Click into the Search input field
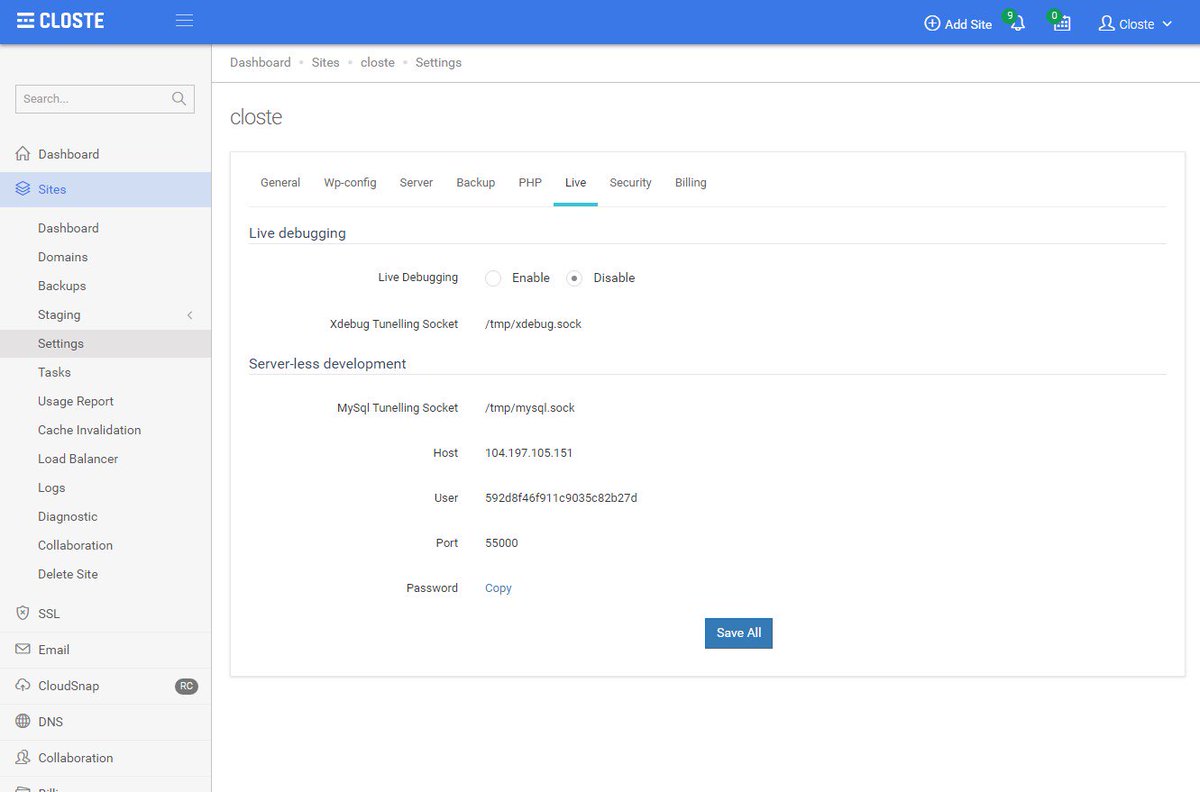 click(105, 98)
